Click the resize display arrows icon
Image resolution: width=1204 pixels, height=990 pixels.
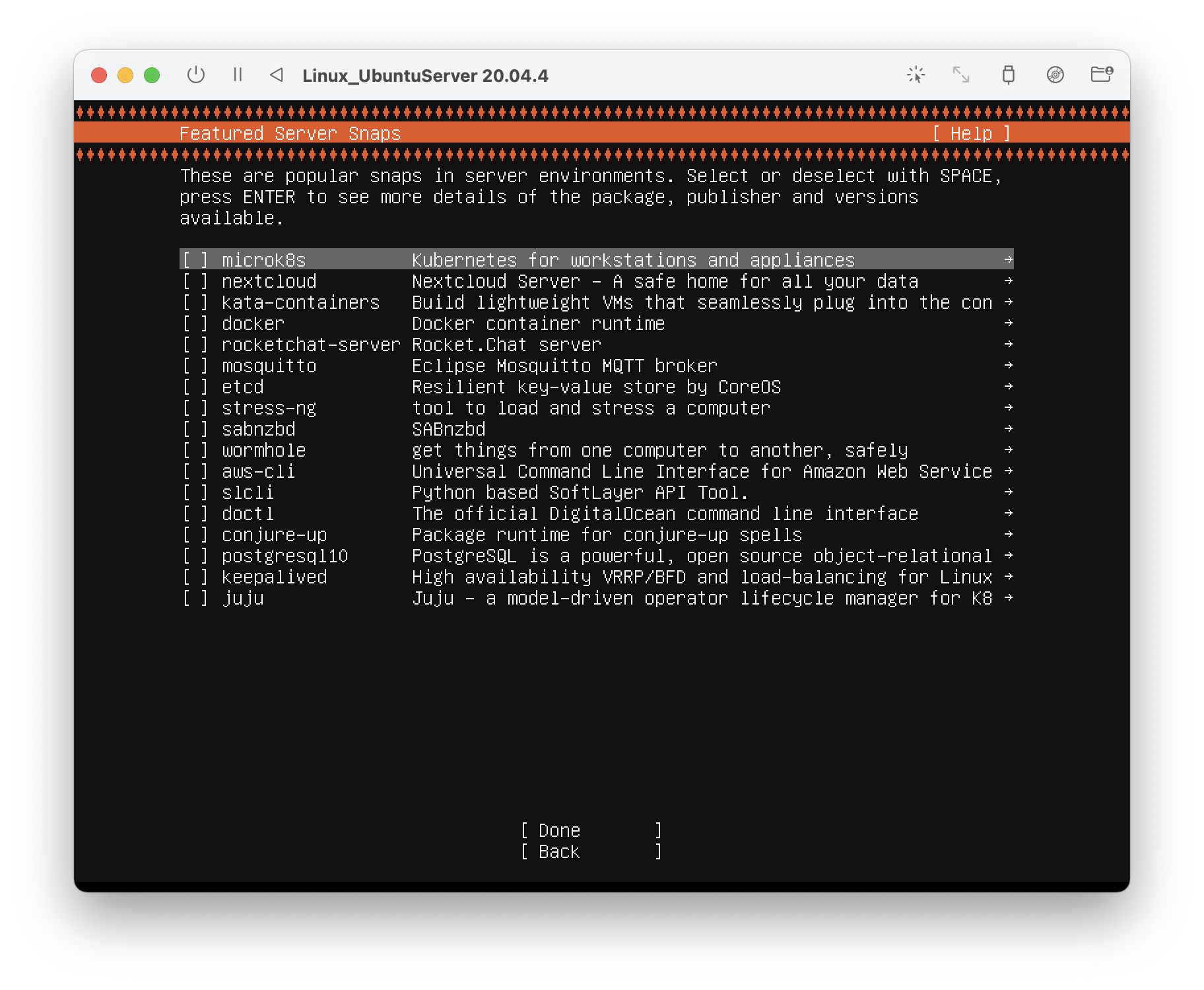[961, 75]
